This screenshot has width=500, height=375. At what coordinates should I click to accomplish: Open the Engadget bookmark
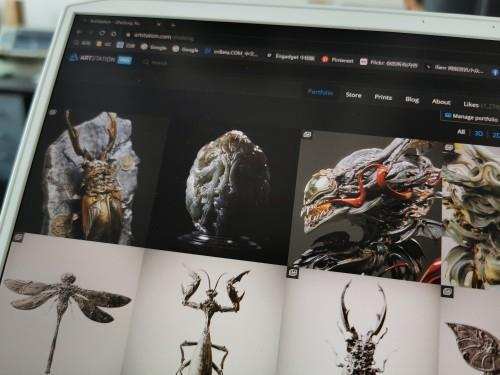pyautogui.click(x=291, y=57)
